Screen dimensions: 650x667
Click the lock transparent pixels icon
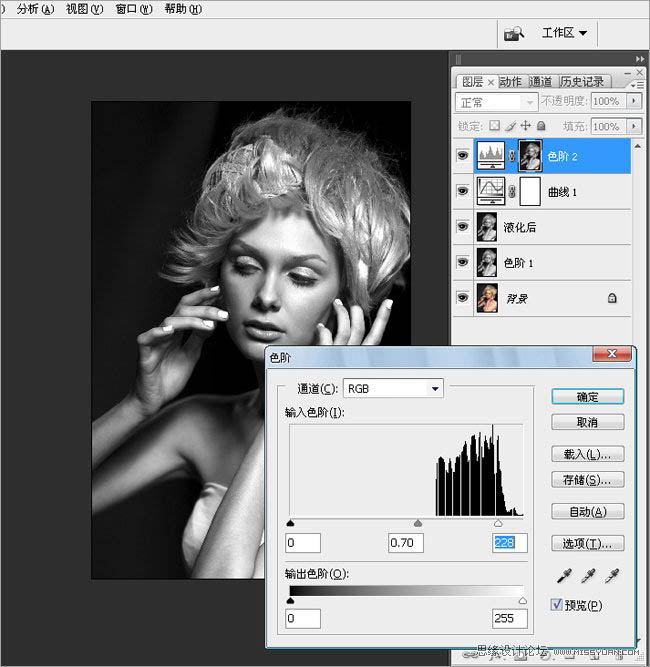493,127
